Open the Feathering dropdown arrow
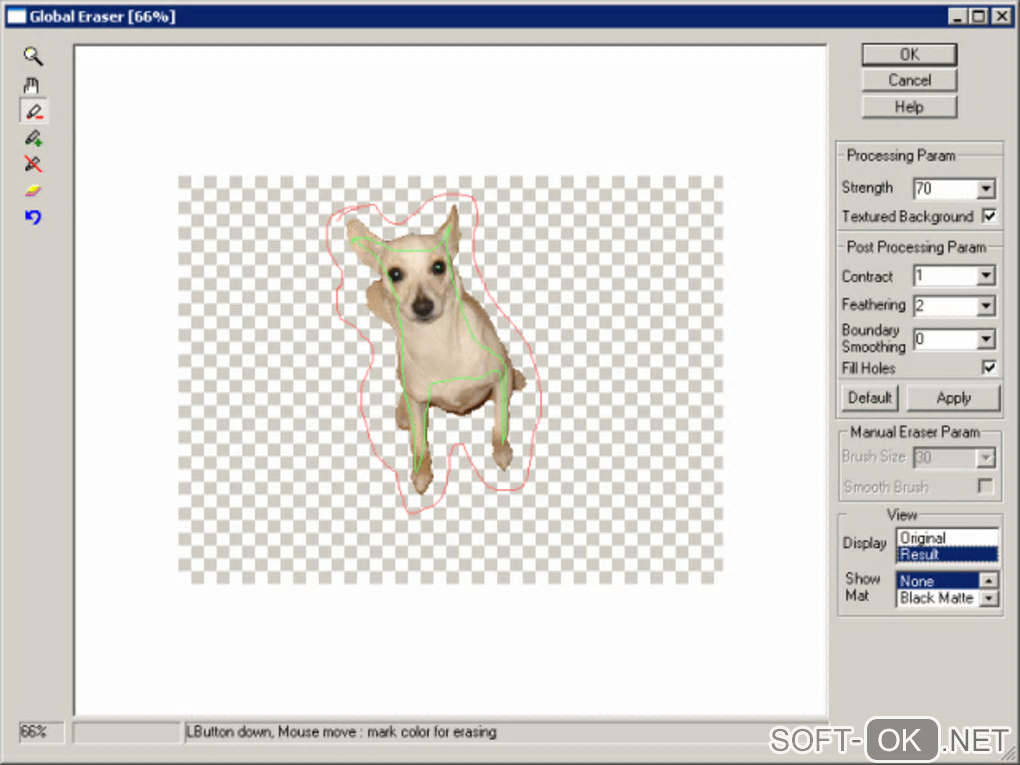The height and width of the screenshot is (765, 1020). point(986,306)
